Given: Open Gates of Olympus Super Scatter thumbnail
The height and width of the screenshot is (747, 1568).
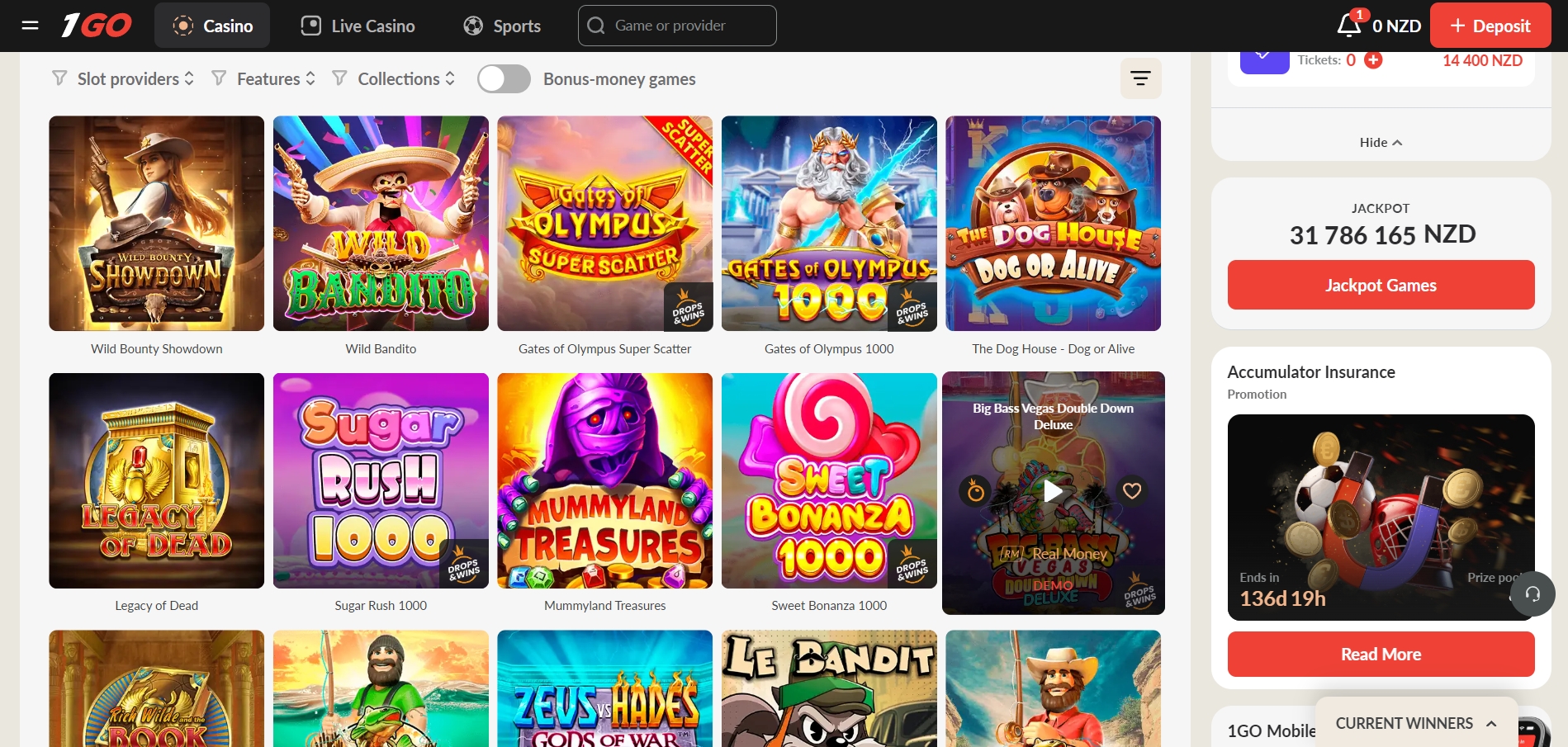Looking at the screenshot, I should click(605, 224).
